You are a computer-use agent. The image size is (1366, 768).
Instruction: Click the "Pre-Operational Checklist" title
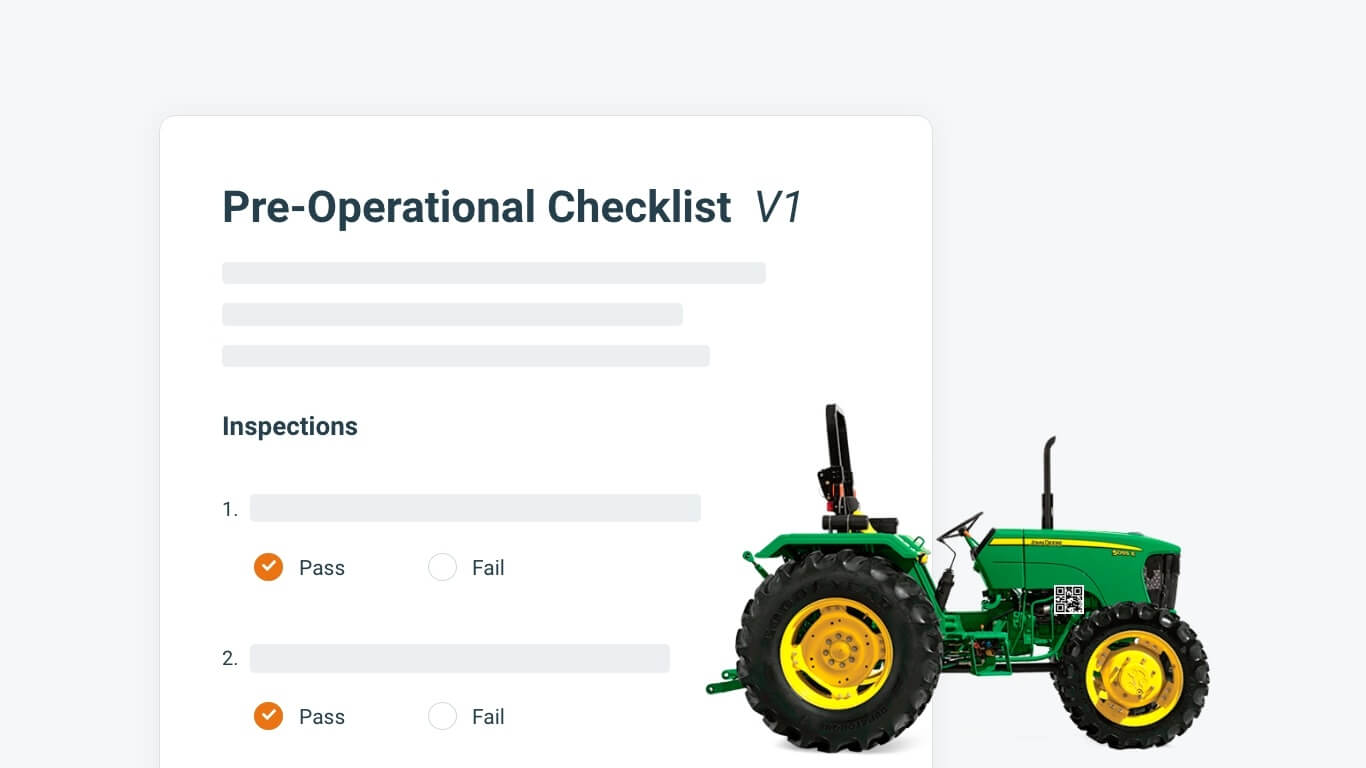point(476,207)
